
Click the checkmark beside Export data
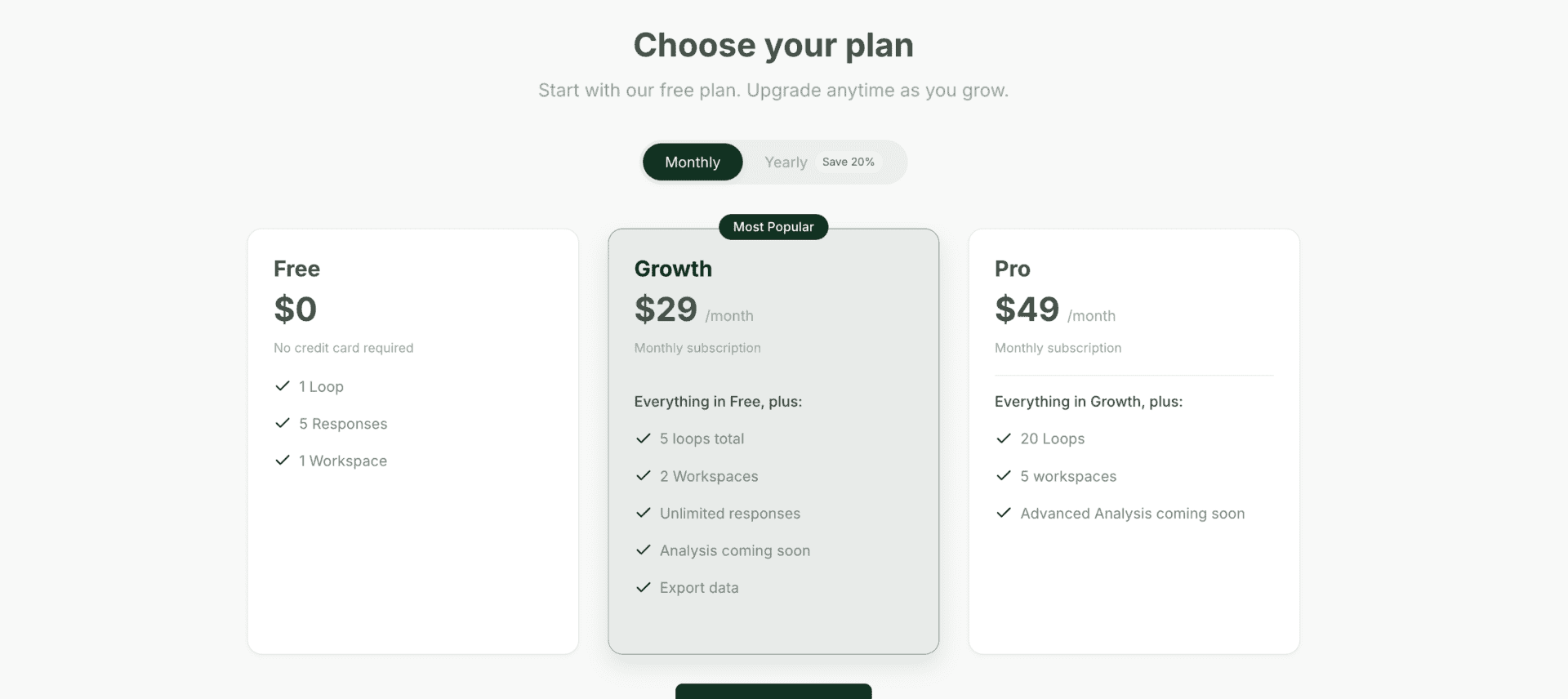(644, 587)
